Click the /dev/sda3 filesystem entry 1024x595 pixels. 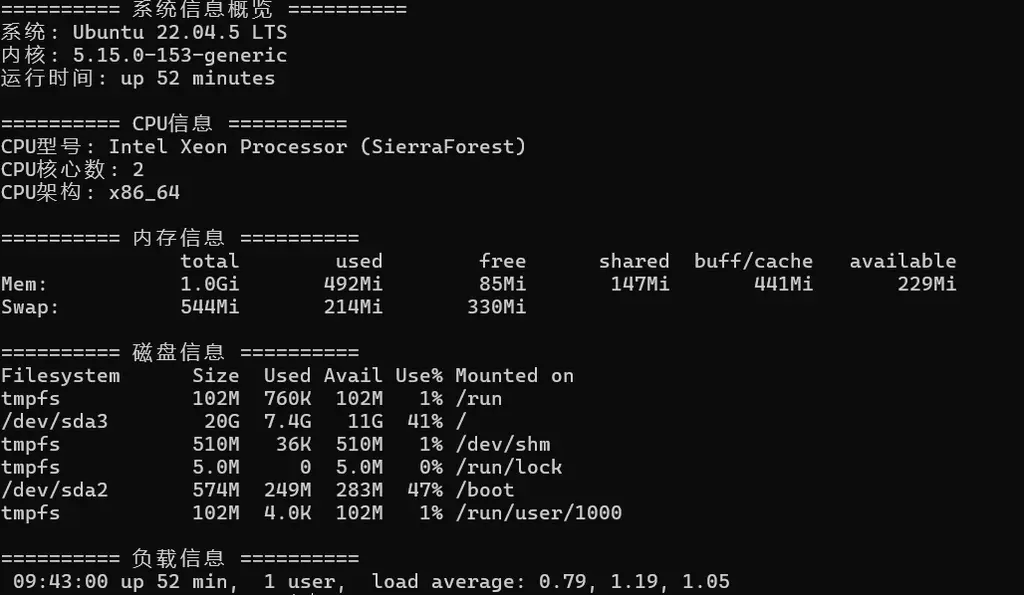55,421
